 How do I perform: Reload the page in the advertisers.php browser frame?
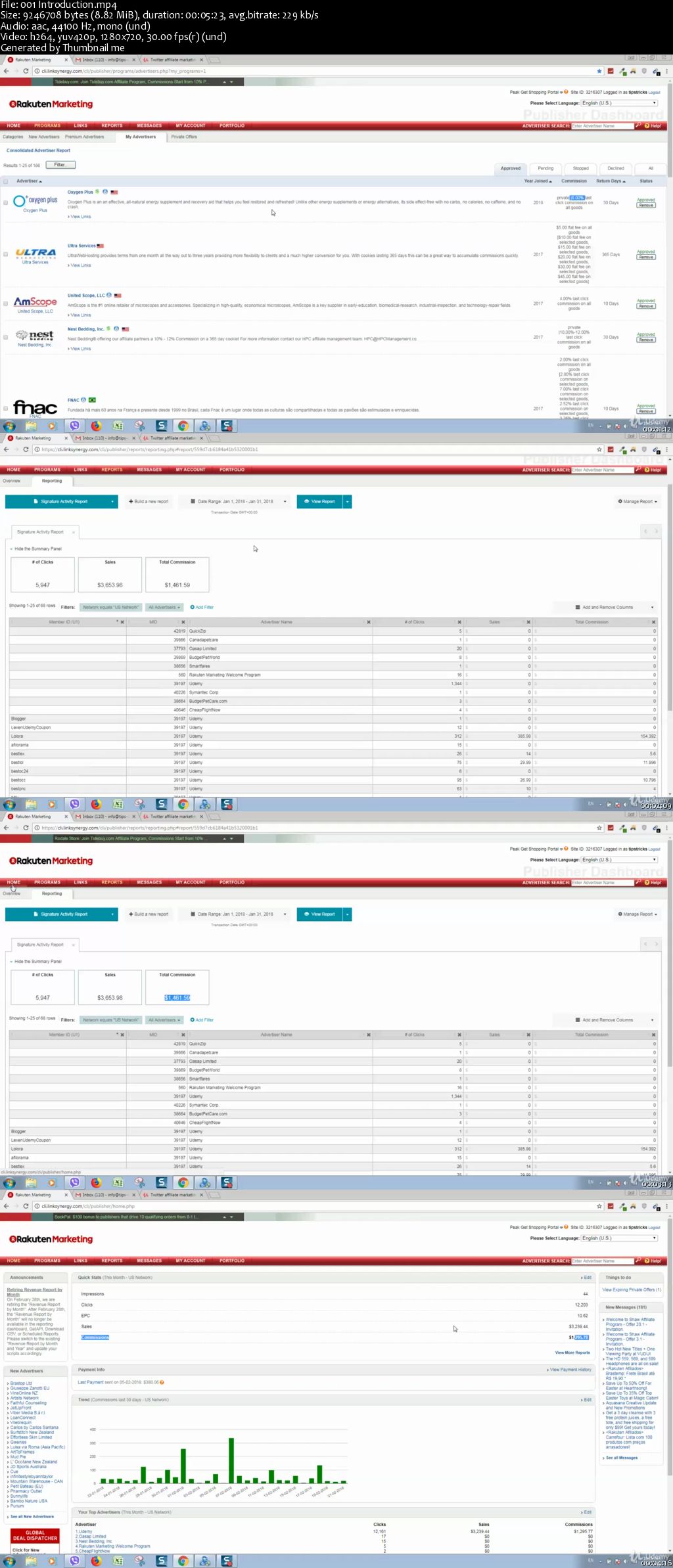pos(26,71)
